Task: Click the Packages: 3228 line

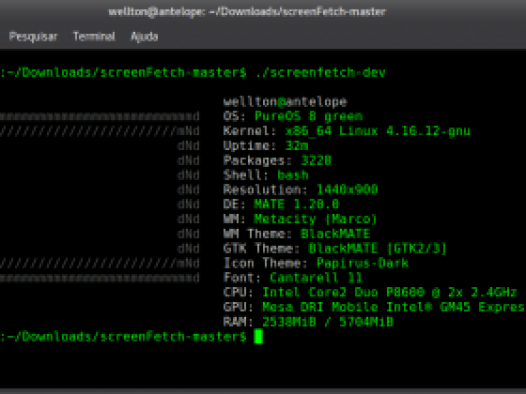Action: coord(277,160)
